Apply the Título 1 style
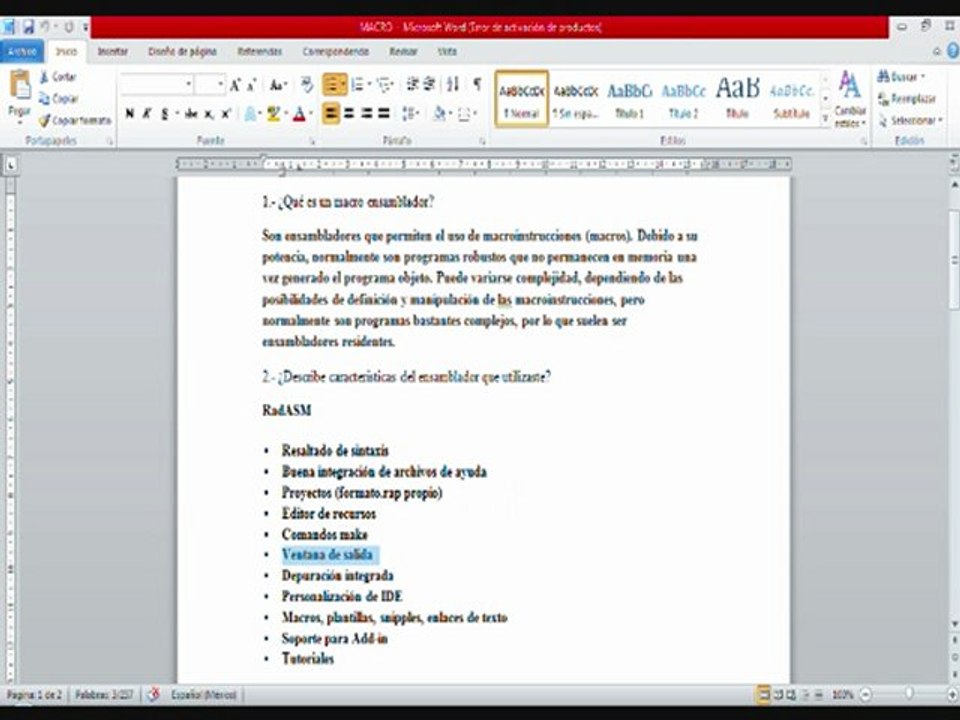Screen dimensions: 960x720 (629, 99)
